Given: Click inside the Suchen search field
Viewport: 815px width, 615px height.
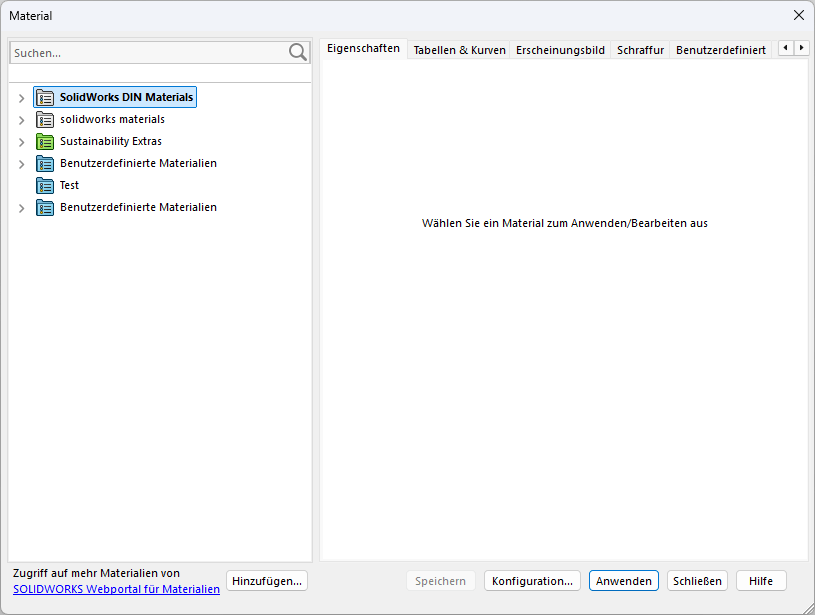Looking at the screenshot, I should tap(150, 51).
